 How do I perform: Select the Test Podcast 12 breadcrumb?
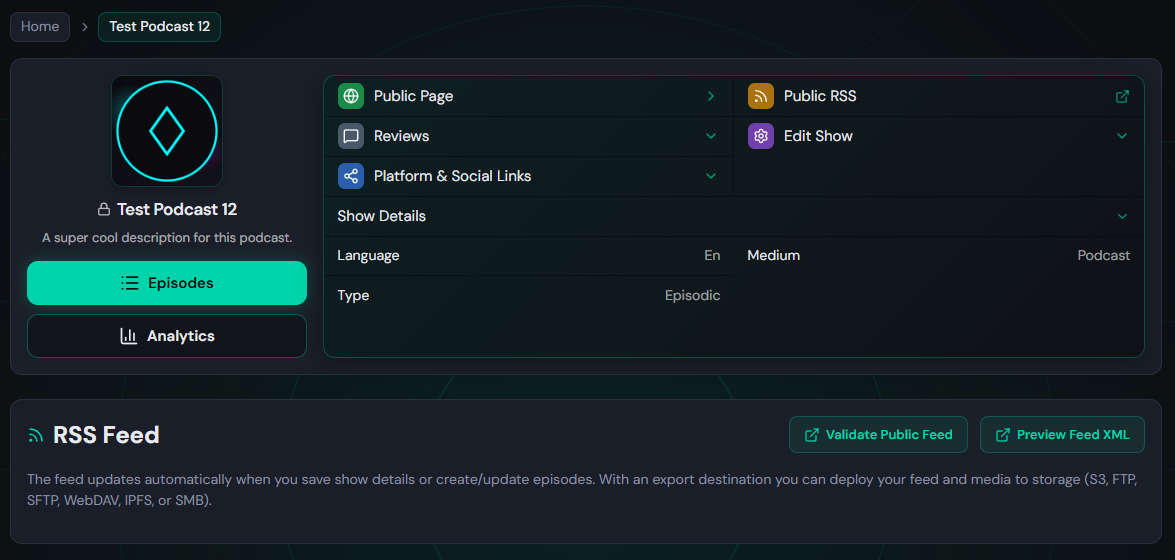[160, 26]
